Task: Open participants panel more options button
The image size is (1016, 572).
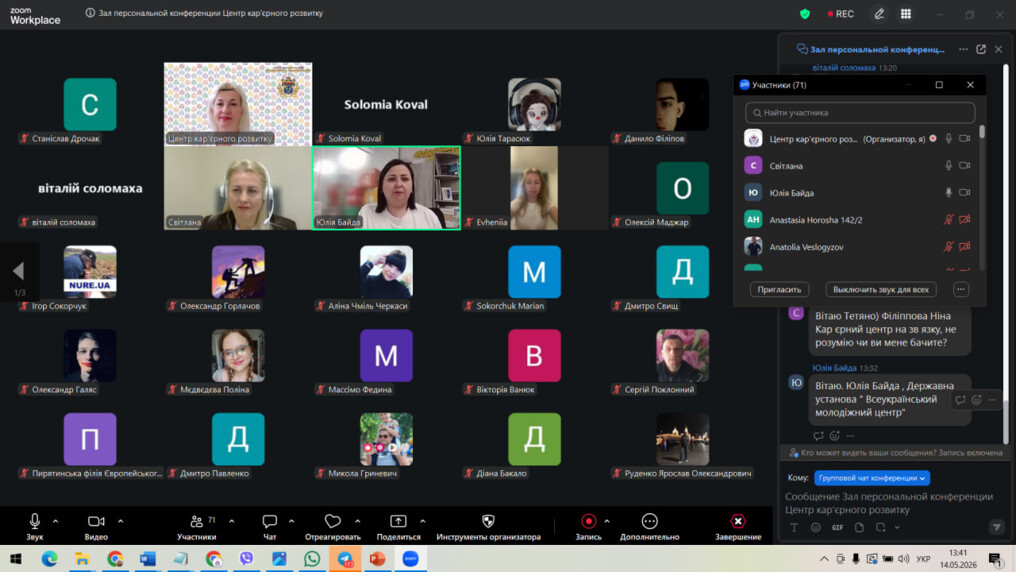Action: point(961,290)
